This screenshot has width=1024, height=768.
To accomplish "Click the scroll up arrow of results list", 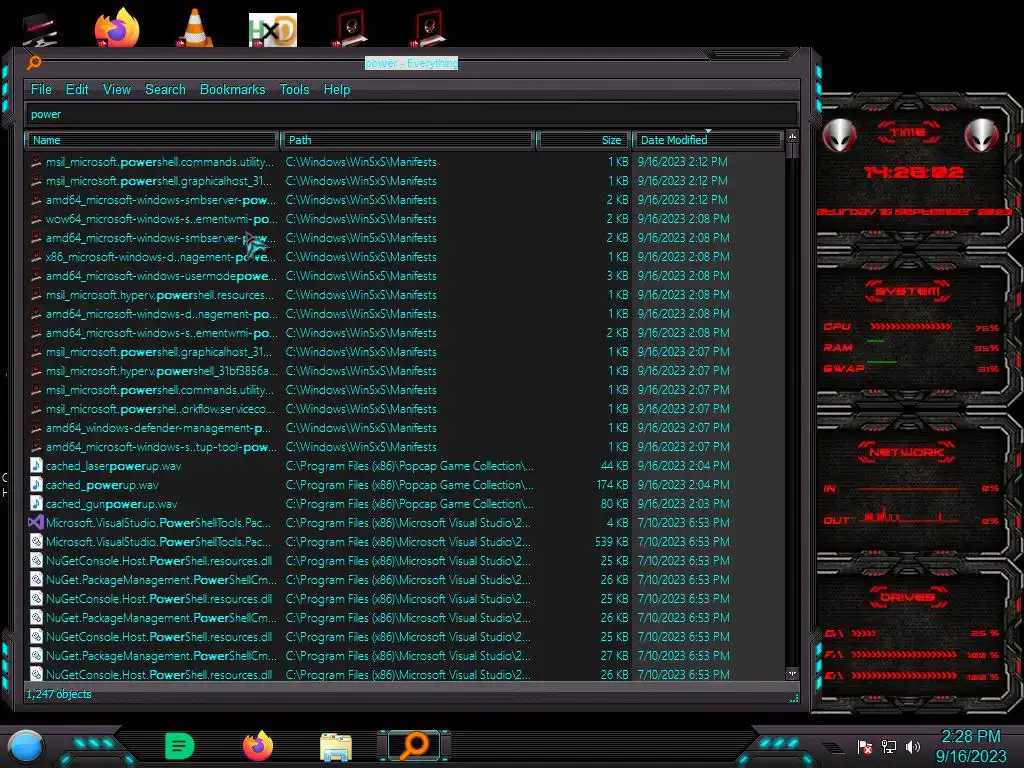I will (792, 136).
